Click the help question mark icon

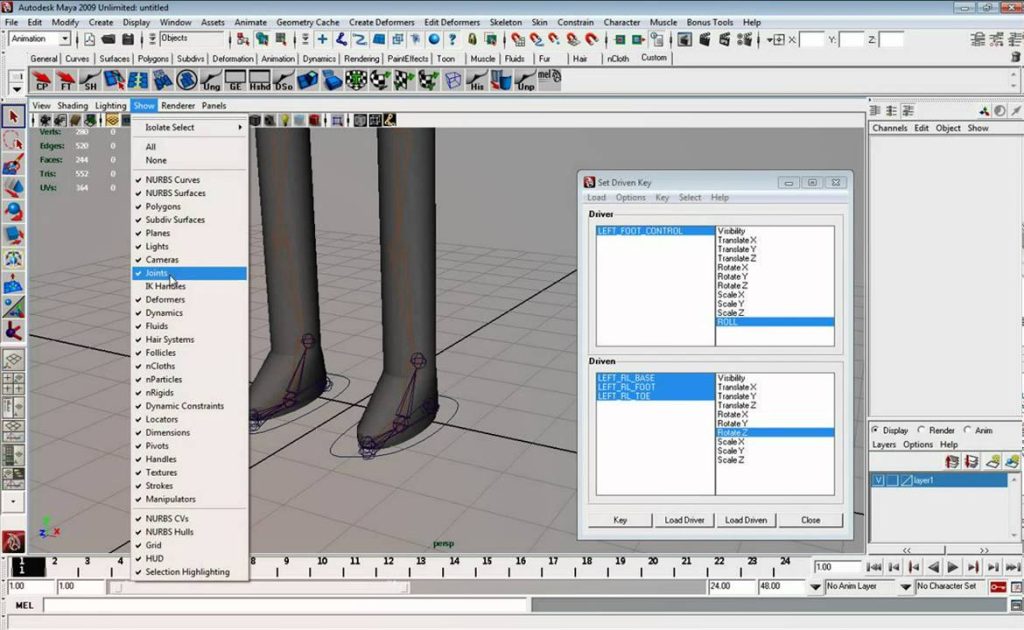(x=452, y=39)
